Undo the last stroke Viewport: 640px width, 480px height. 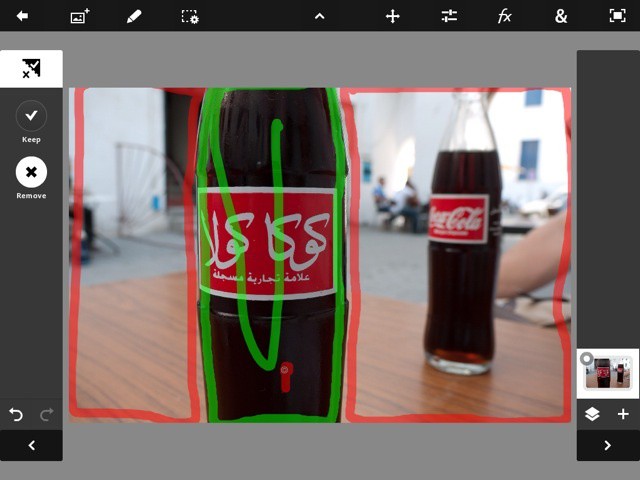click(x=16, y=414)
